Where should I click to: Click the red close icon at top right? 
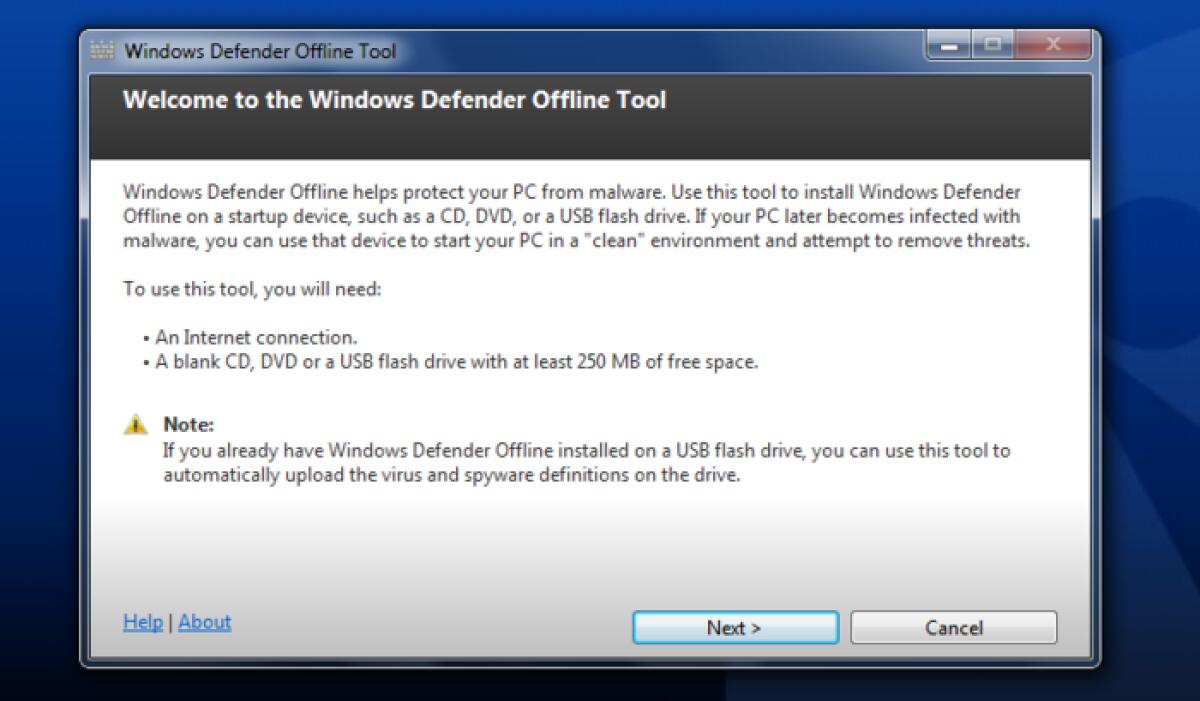(x=1052, y=45)
